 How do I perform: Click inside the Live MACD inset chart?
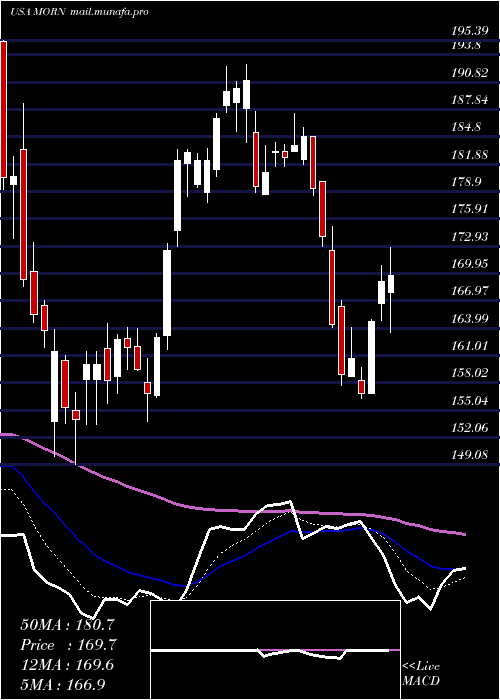pos(275,650)
